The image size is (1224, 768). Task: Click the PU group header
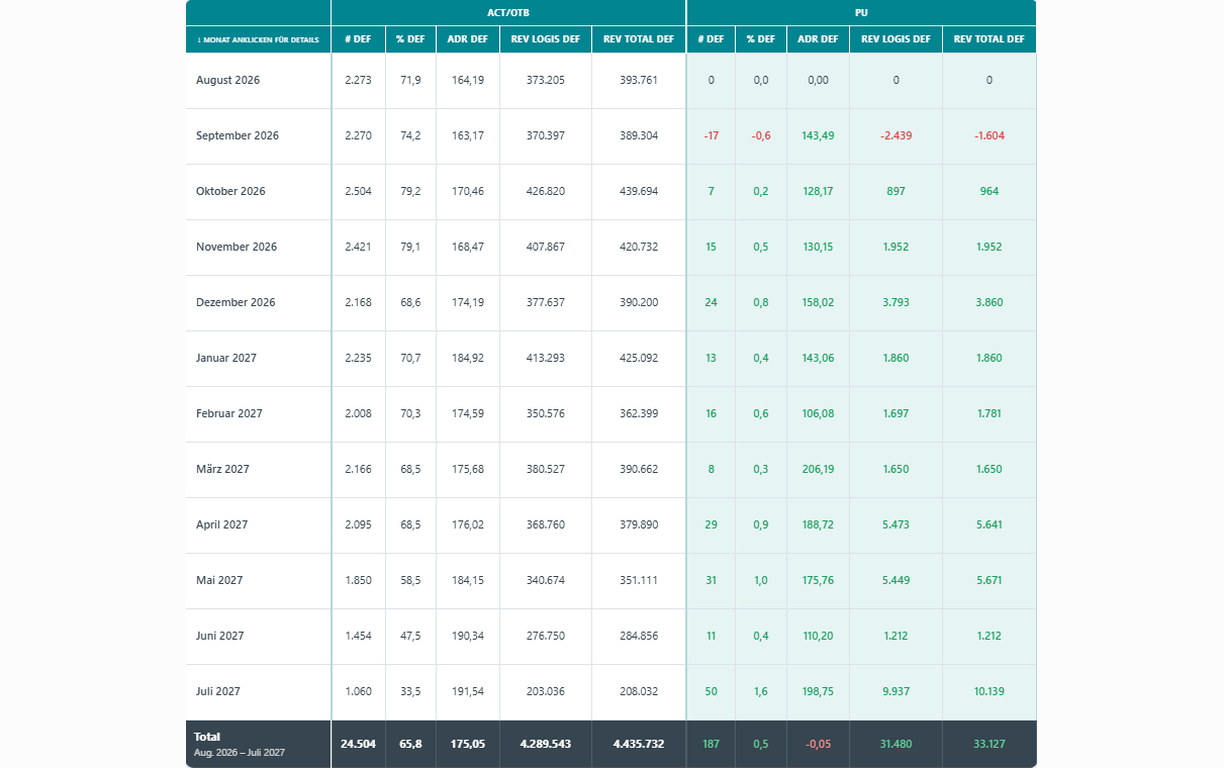pyautogui.click(x=861, y=12)
